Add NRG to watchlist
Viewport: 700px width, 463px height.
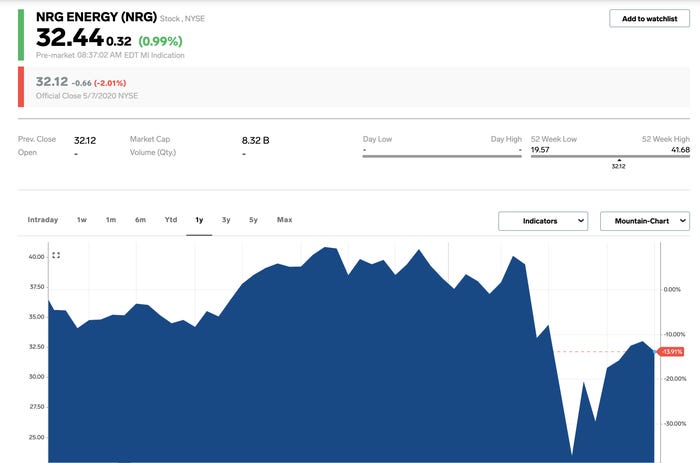pyautogui.click(x=649, y=19)
